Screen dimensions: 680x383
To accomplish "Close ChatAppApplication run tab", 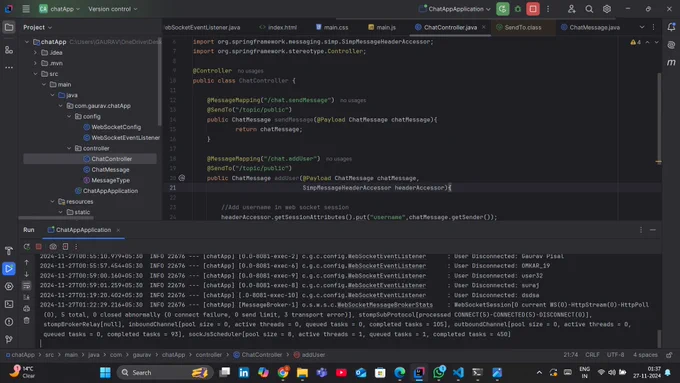I will click(118, 230).
